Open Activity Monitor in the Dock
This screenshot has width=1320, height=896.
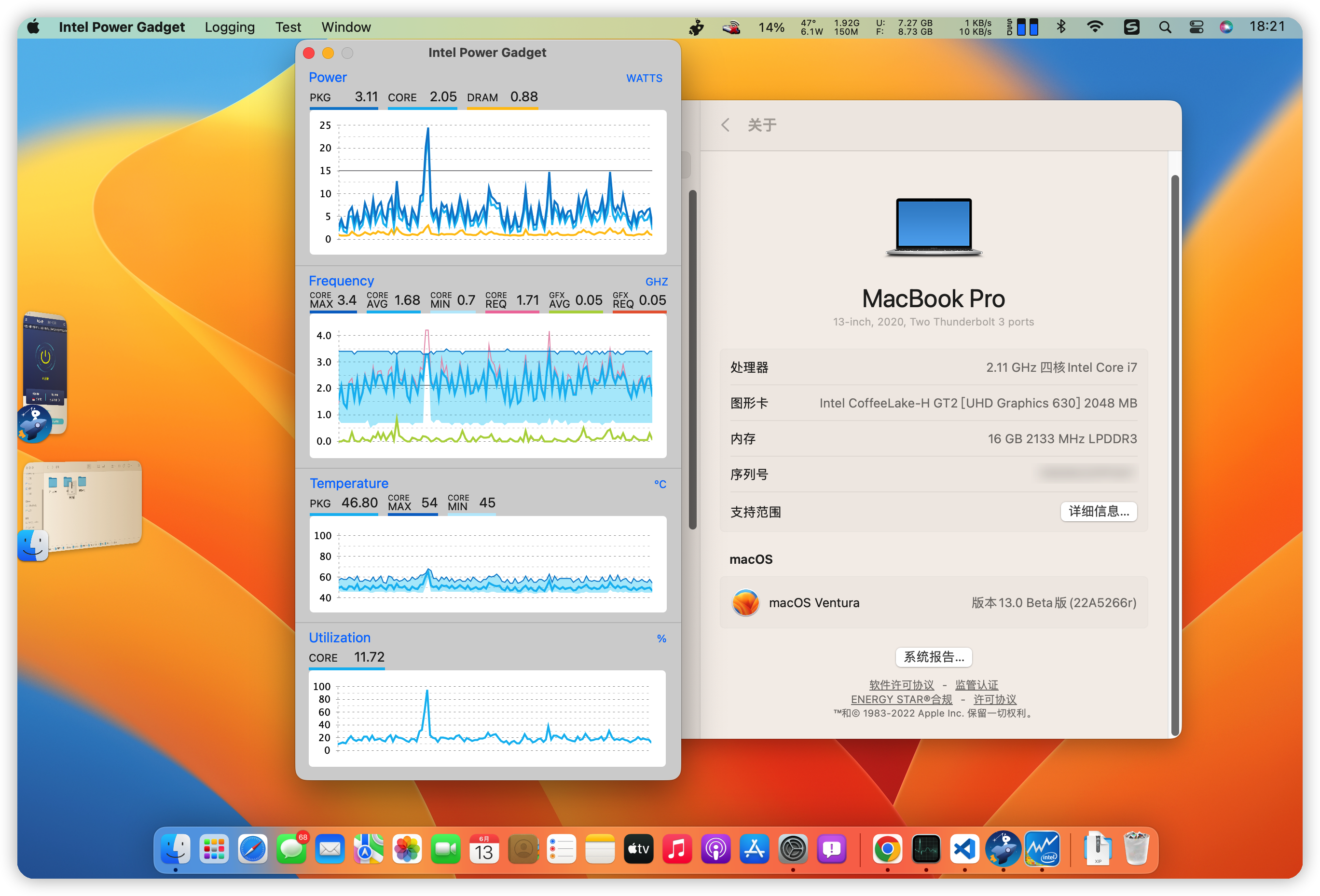(x=926, y=849)
